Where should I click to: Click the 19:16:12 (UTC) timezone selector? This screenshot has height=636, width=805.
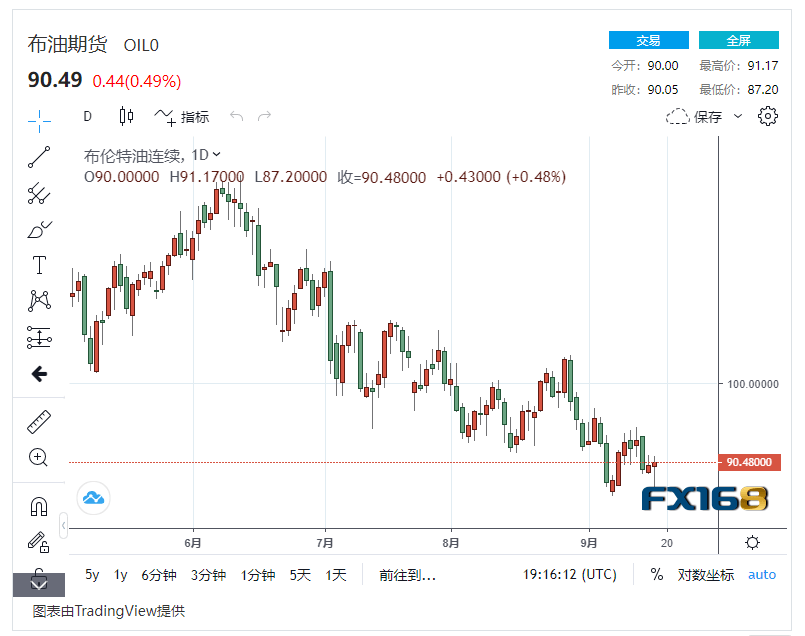[x=569, y=574]
